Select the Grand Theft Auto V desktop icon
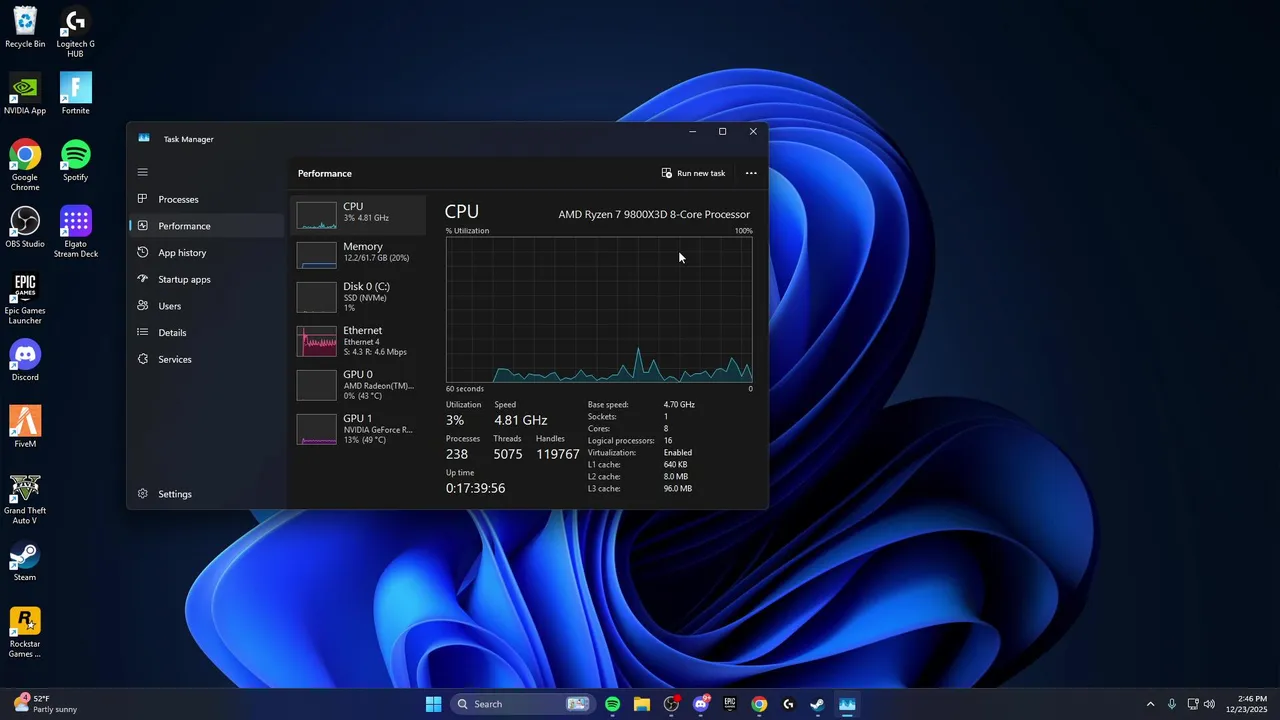The image size is (1280, 720). [25, 498]
